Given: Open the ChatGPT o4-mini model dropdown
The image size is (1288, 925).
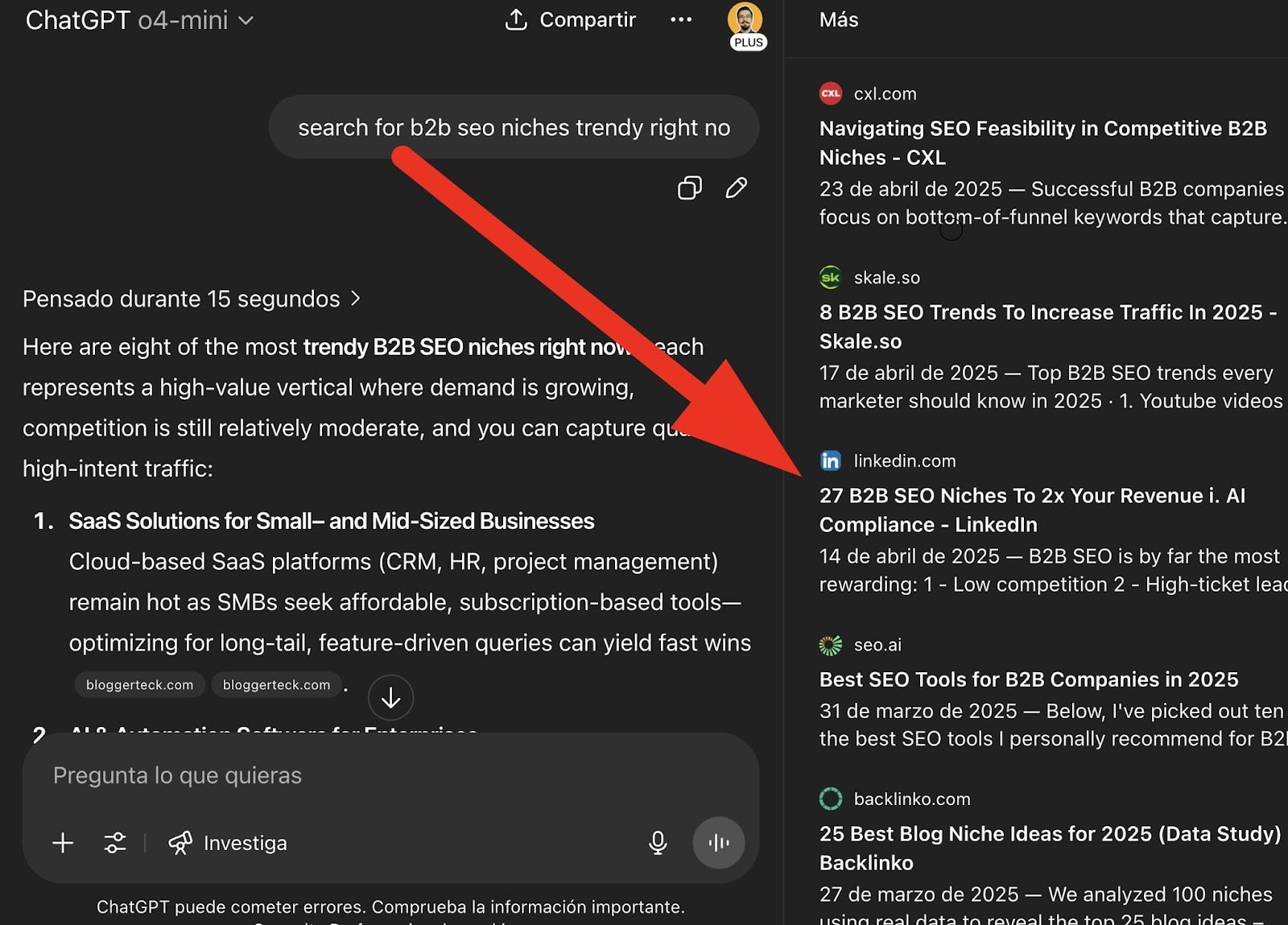Looking at the screenshot, I should [139, 20].
